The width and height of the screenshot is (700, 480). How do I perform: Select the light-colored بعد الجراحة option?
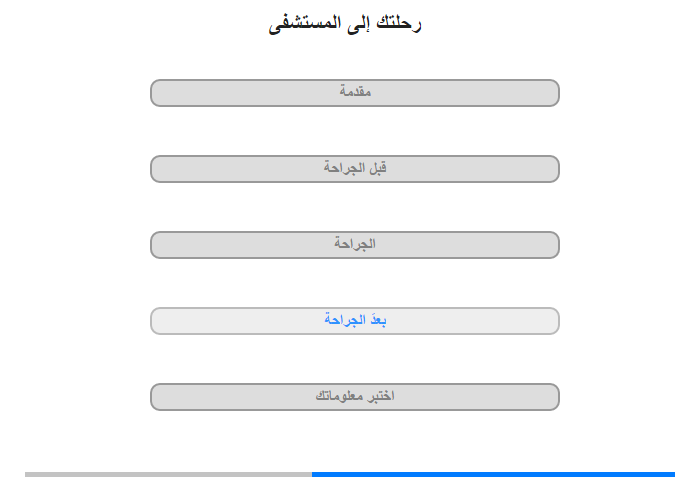click(x=354, y=321)
